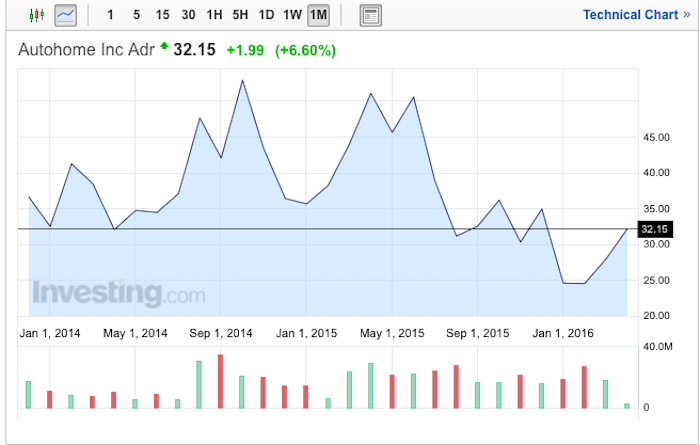700x445 pixels.
Task: Click the Investing.com watermark logo
Action: tap(118, 293)
